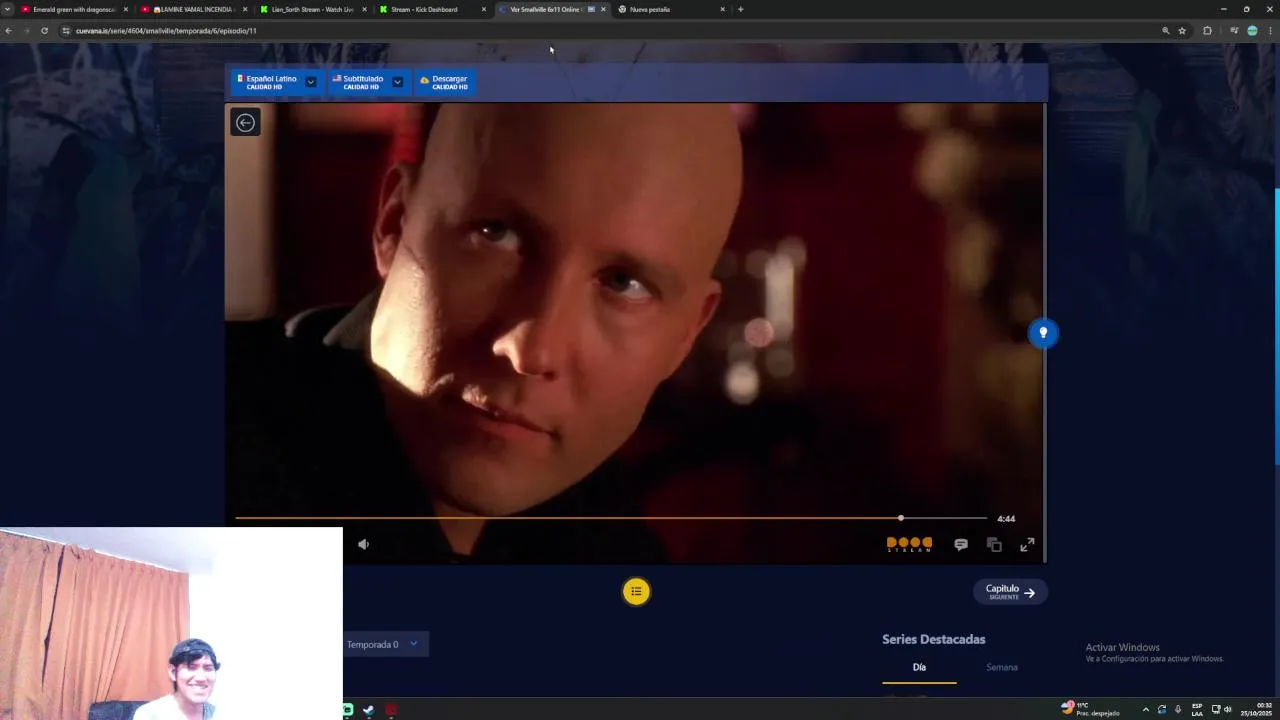Toggle the blue lightbulb lights-off button
Screen dimensions: 1280x720
1043,333
